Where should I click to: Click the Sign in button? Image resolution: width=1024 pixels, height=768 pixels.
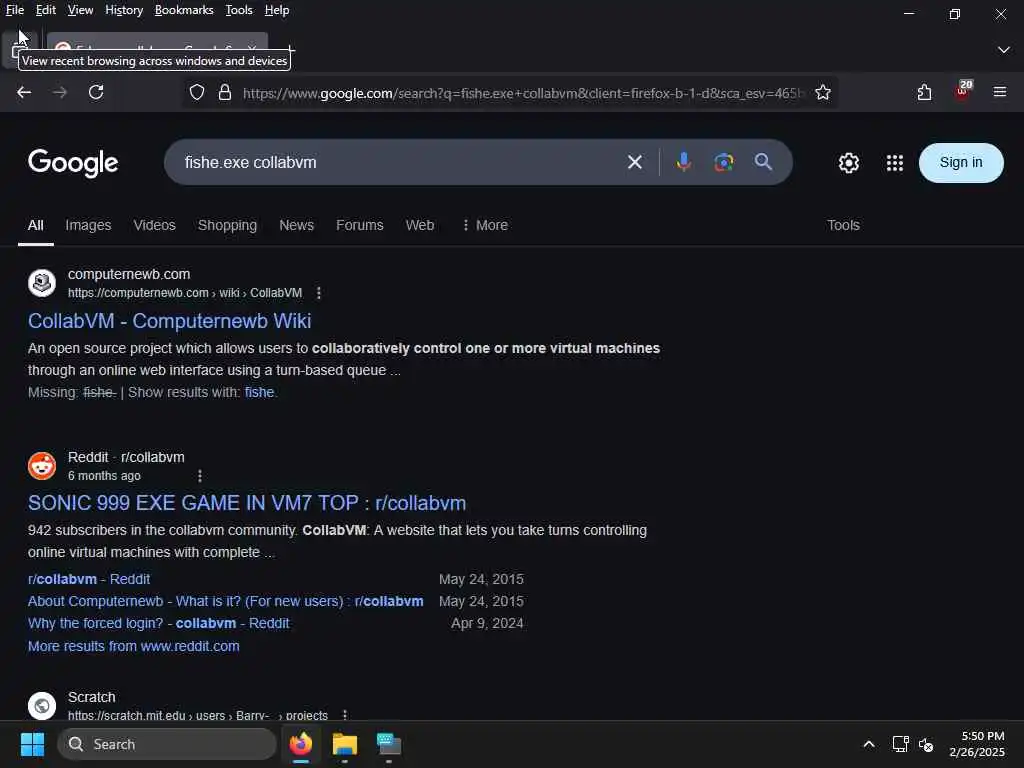961,163
